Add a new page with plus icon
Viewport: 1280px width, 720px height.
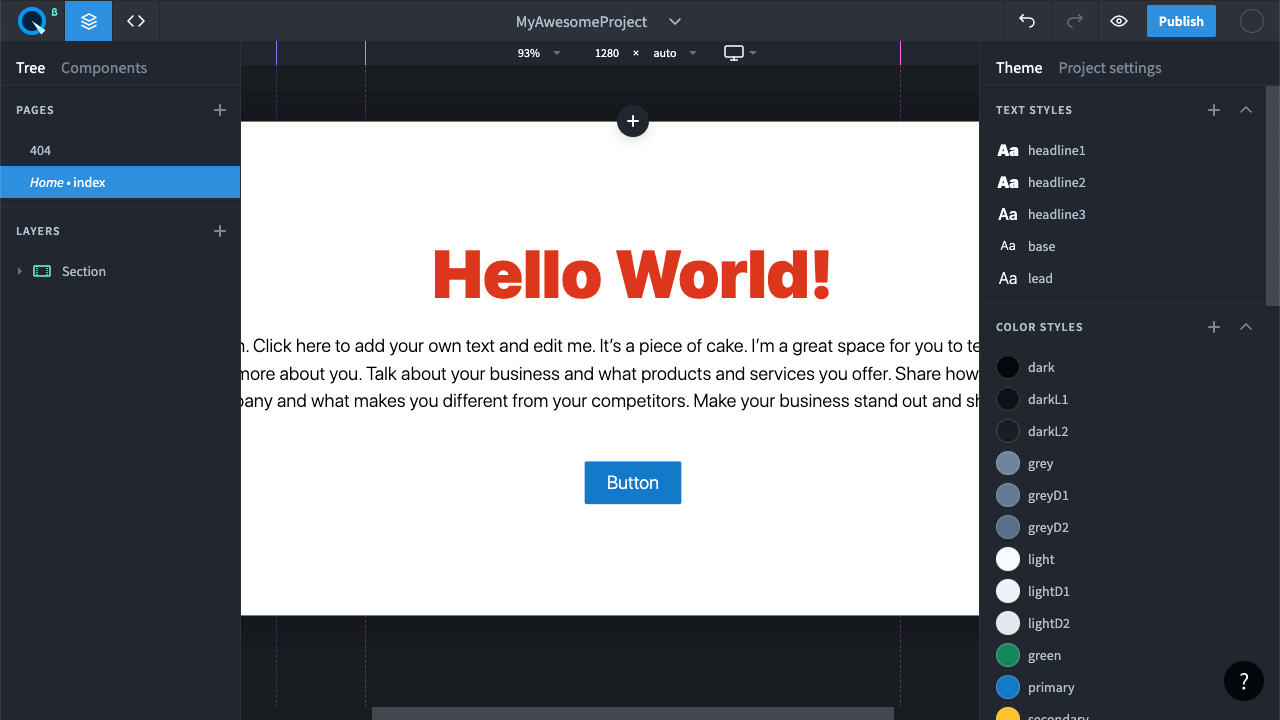(220, 110)
